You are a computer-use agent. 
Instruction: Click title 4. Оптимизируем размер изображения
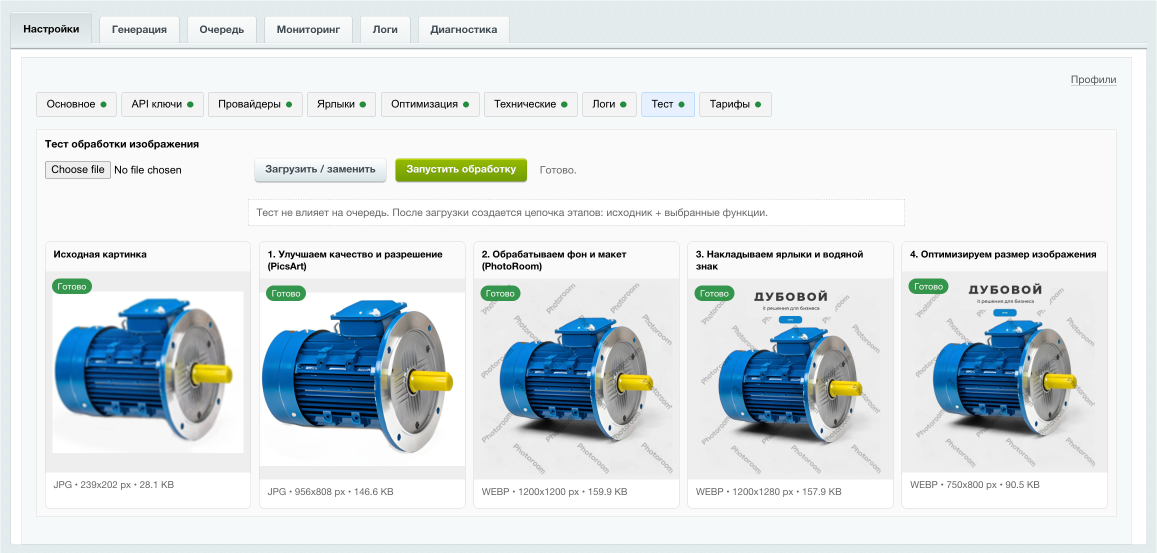[x=1003, y=254]
